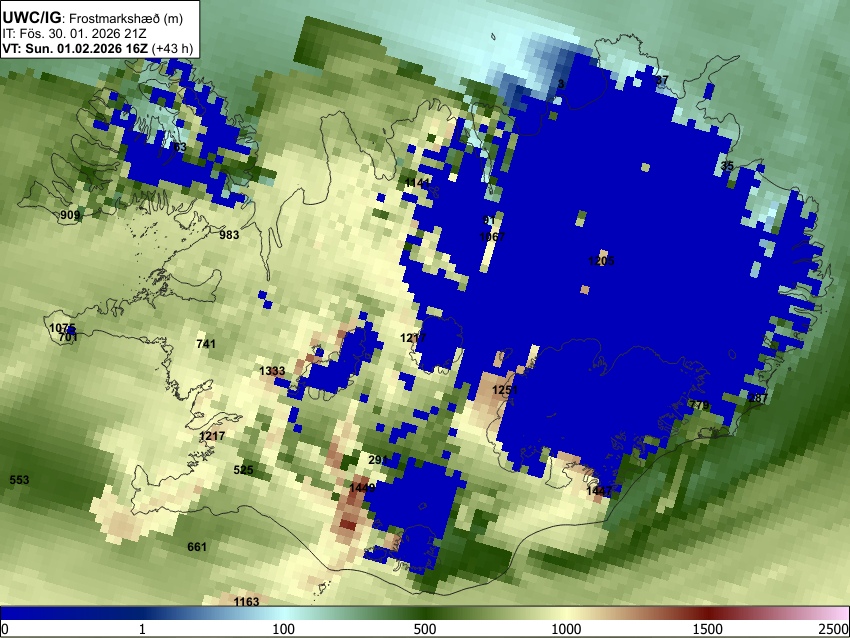Click the map value 1205
This screenshot has width=850, height=638.
(x=601, y=261)
